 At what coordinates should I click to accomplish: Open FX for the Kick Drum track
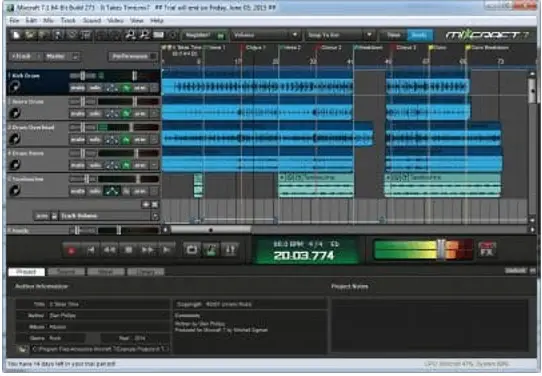coord(126,88)
